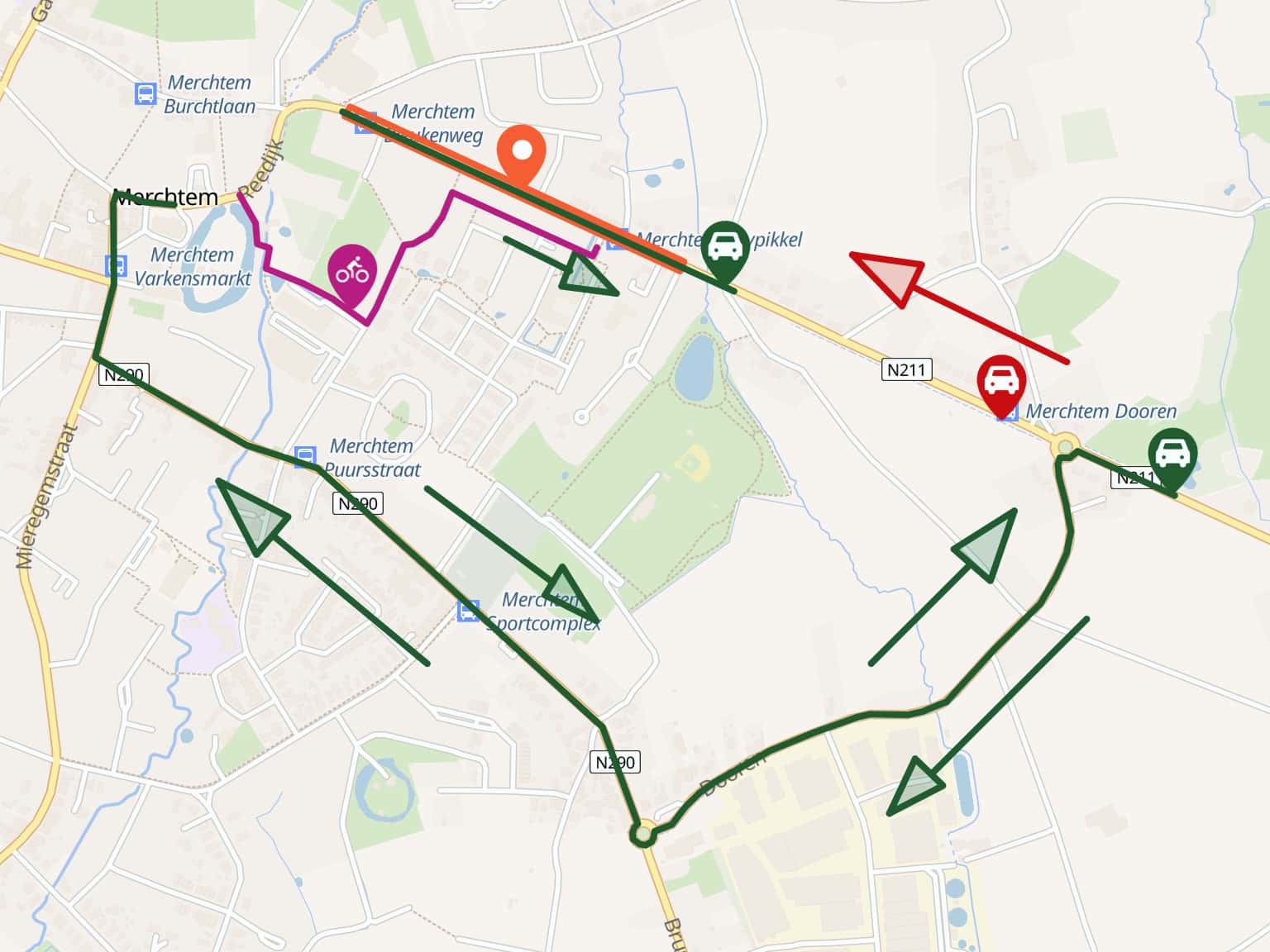Click the Mieregemstraat street label

pos(46,497)
